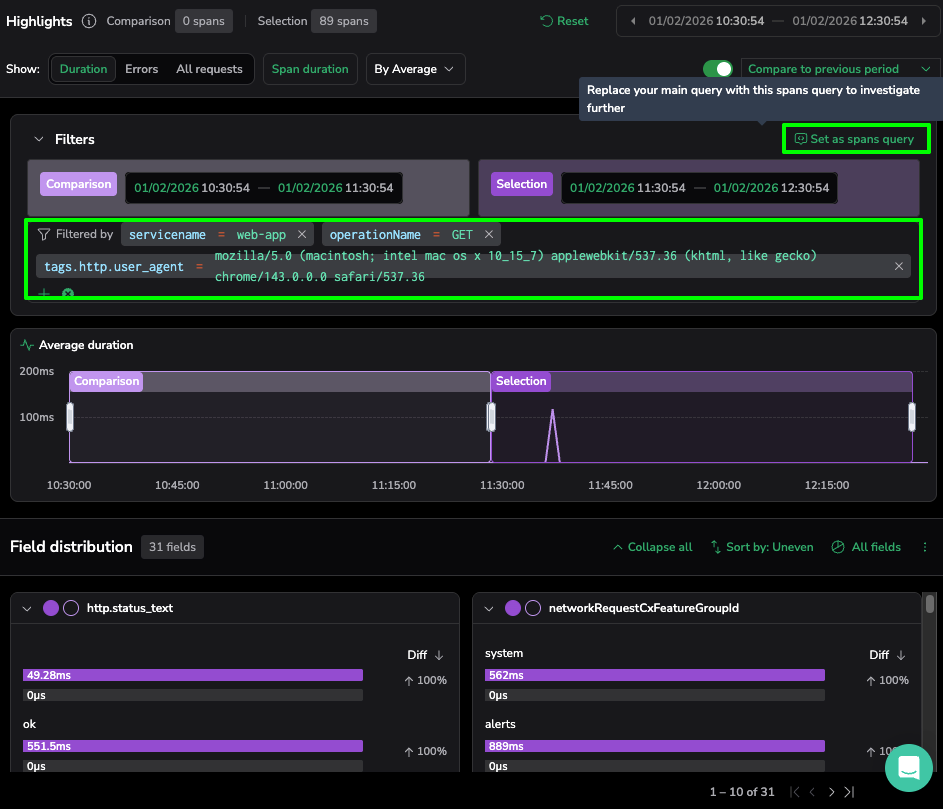Viewport: 943px width, 809px height.
Task: Click the Highlights info icon
Action: click(x=89, y=21)
